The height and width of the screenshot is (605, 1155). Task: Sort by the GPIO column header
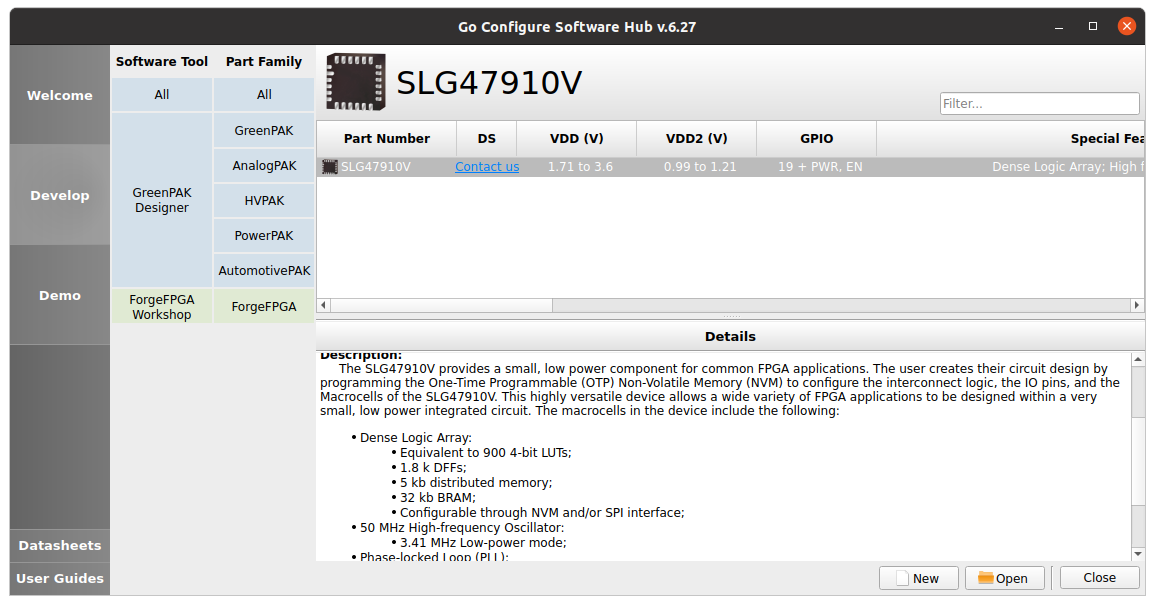click(817, 139)
